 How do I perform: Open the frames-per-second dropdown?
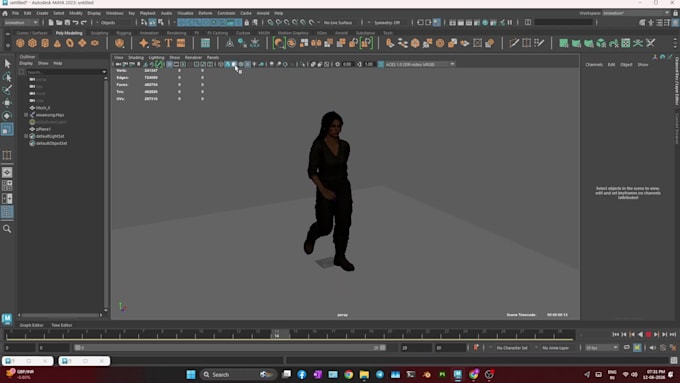pyautogui.click(x=602, y=348)
